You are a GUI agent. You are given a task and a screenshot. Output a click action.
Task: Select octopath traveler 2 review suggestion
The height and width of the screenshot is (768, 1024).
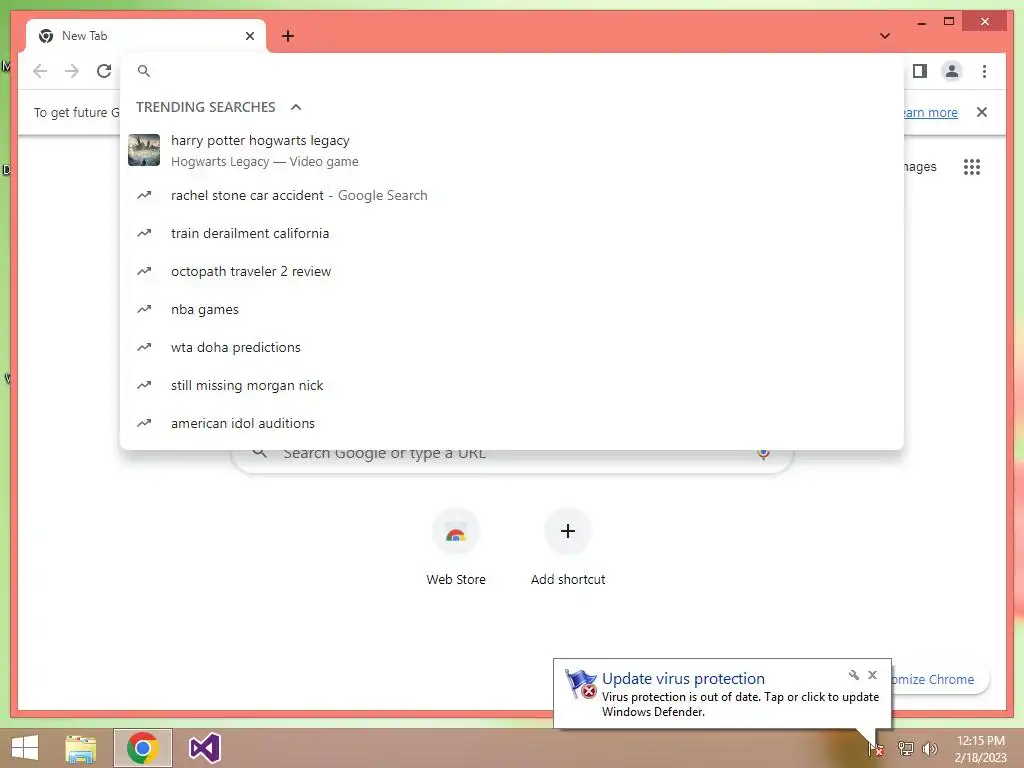pos(512,271)
